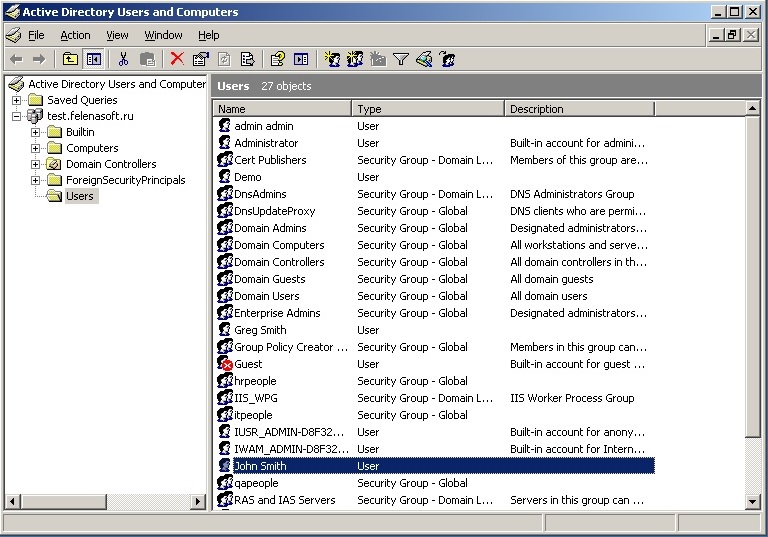Open the View menu
Image resolution: width=768 pixels, height=537 pixels.
118,35
